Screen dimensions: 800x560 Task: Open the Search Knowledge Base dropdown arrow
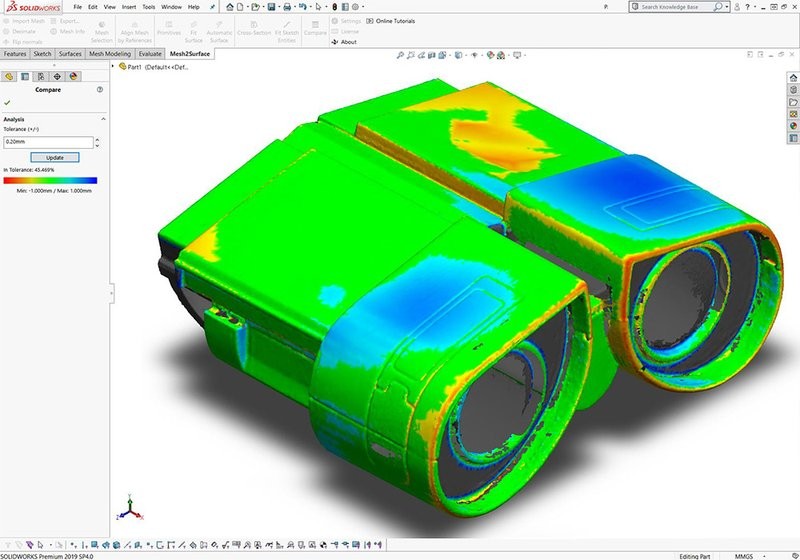coord(728,7)
